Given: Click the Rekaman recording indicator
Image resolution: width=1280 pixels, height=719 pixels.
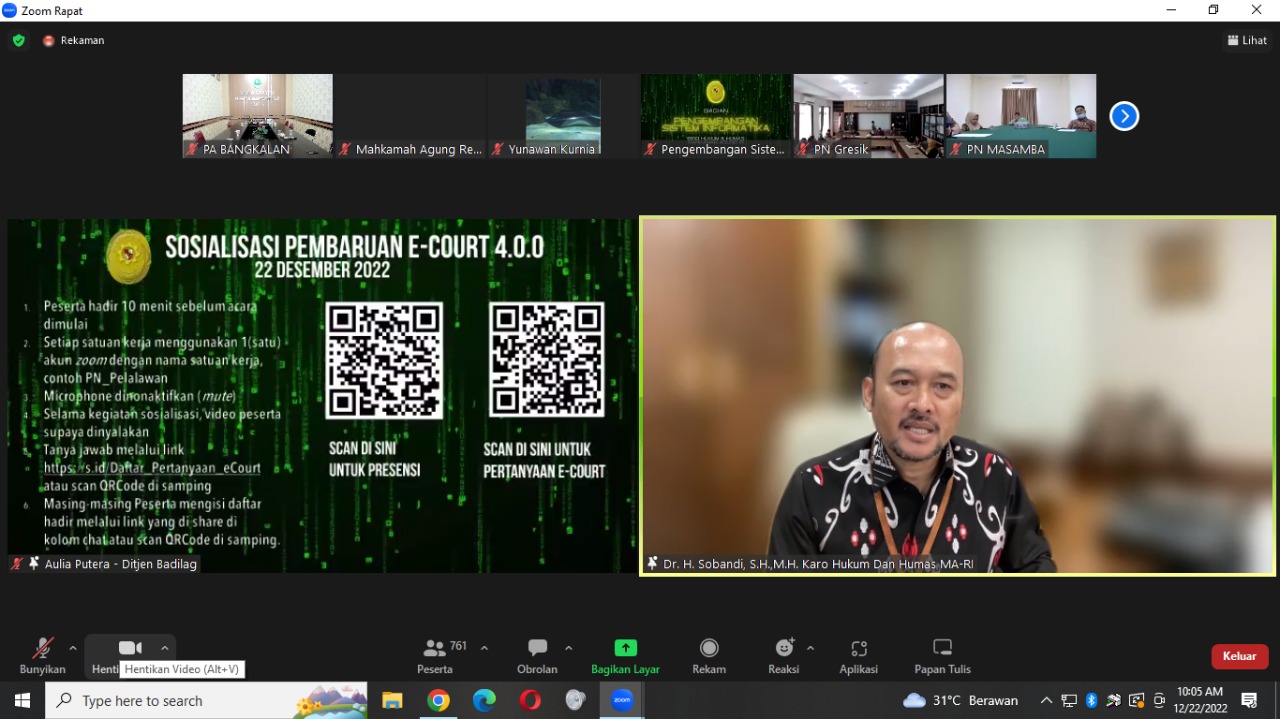Looking at the screenshot, I should coord(73,40).
